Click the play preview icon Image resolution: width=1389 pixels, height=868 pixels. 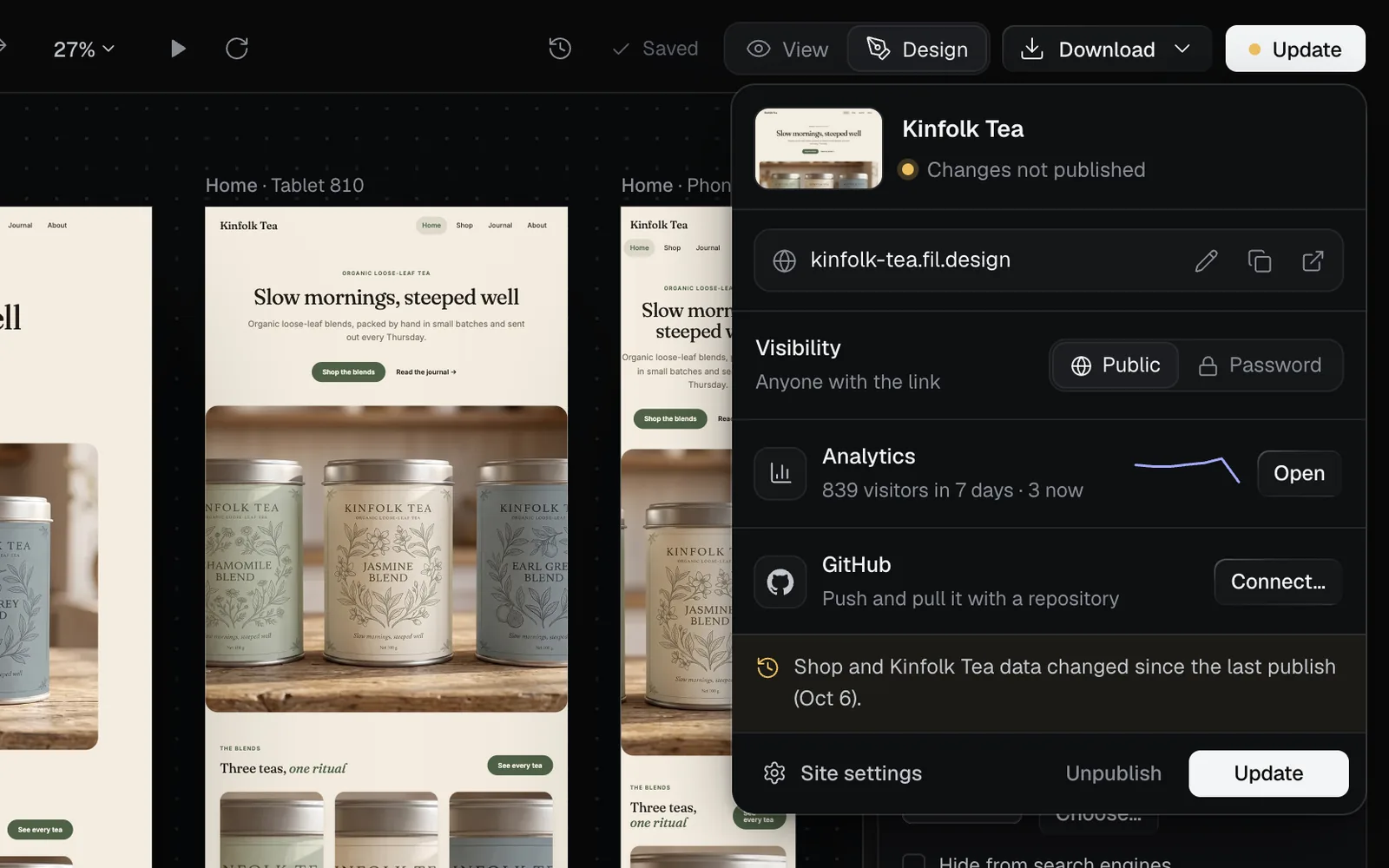[178, 49]
